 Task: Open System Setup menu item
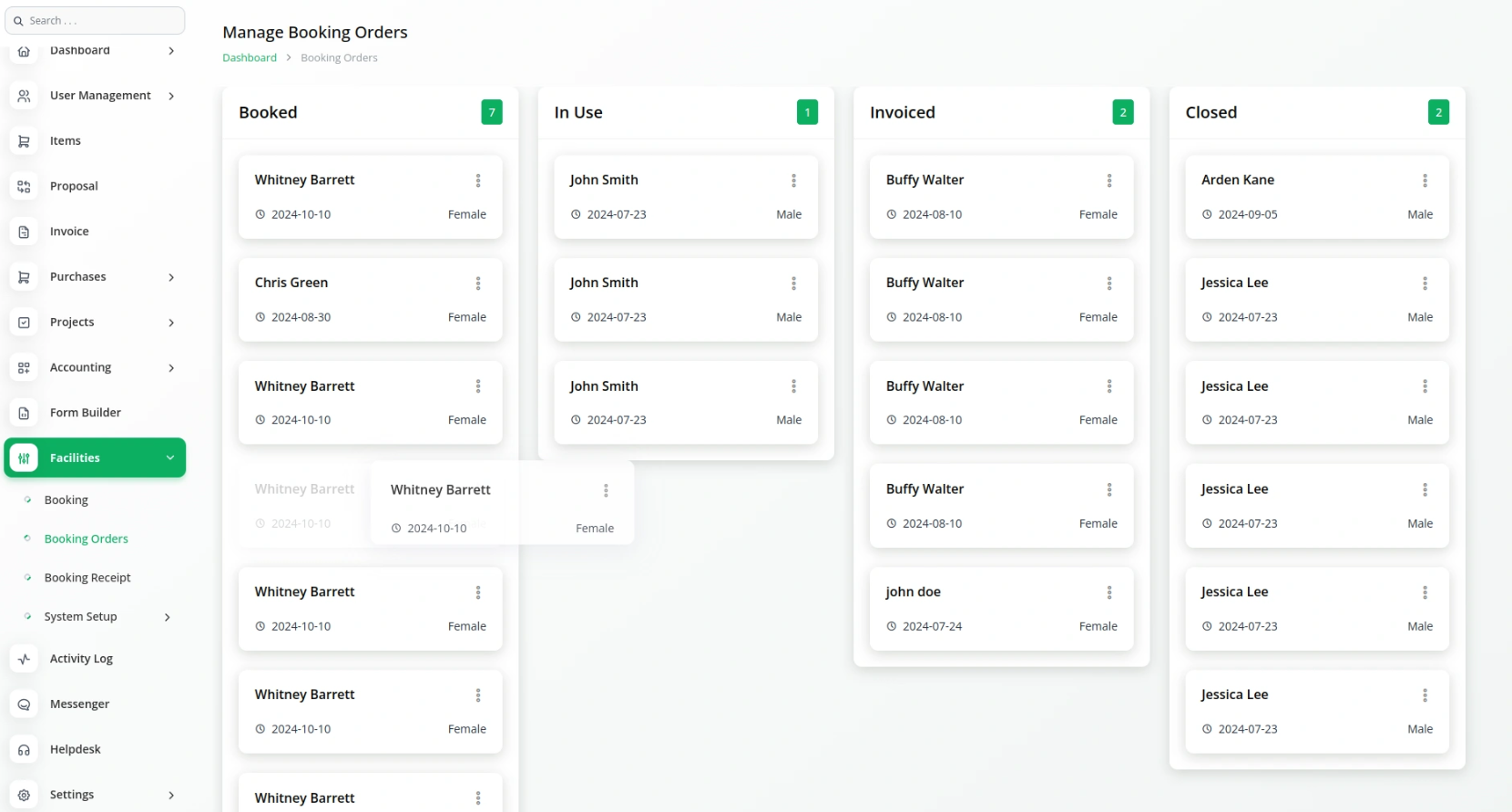point(81,617)
